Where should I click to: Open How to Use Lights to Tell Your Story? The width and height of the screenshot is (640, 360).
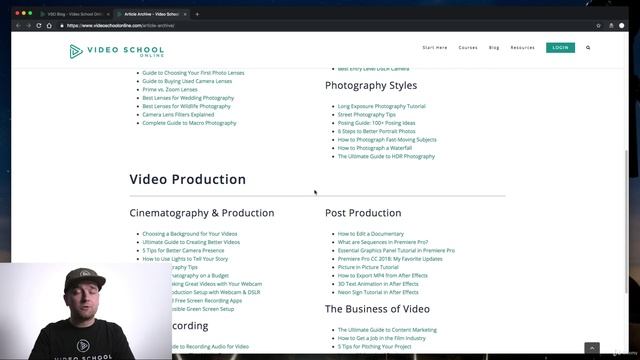pyautogui.click(x=185, y=259)
